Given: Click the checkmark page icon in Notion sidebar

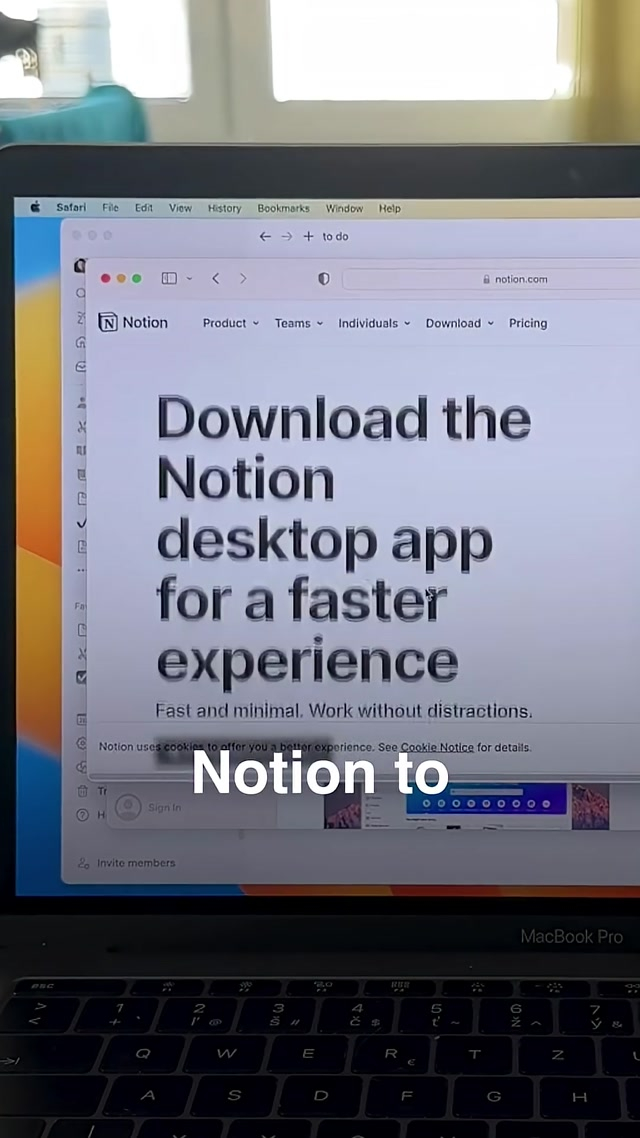Looking at the screenshot, I should coord(81,523).
